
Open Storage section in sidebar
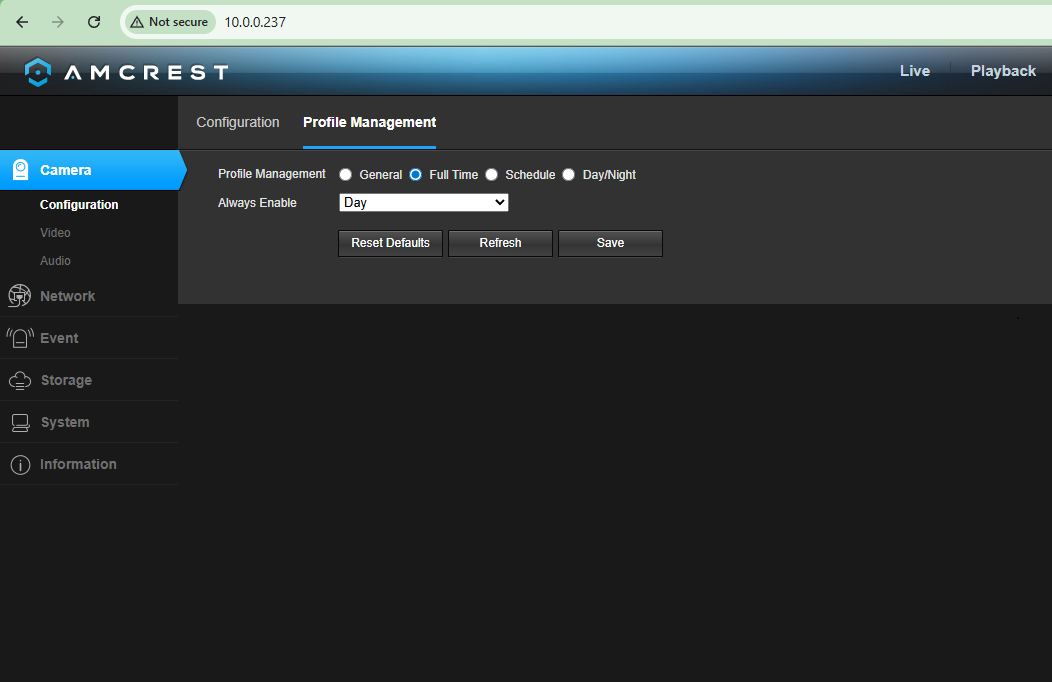(x=89, y=380)
